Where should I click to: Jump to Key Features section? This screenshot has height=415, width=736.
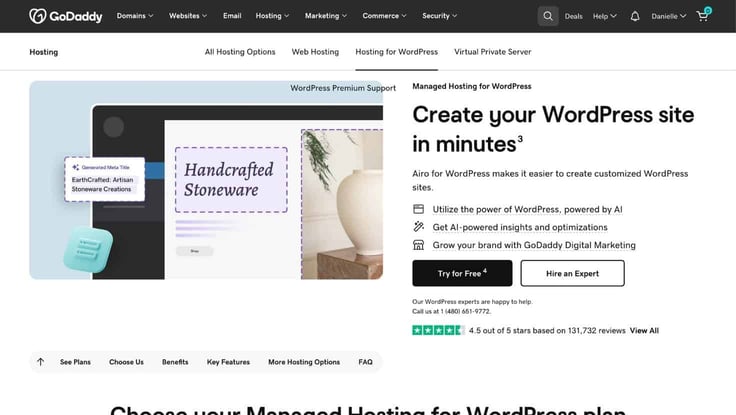tap(228, 362)
